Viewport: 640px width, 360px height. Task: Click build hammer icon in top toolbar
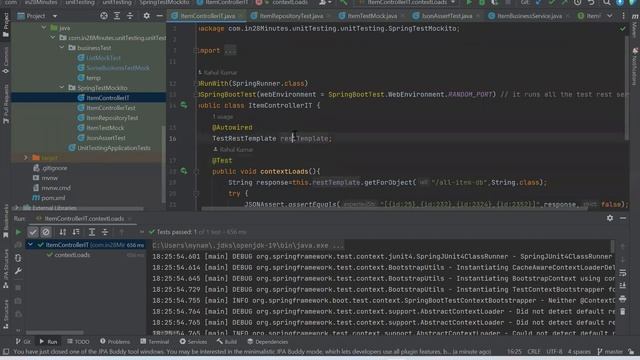coord(343,2)
